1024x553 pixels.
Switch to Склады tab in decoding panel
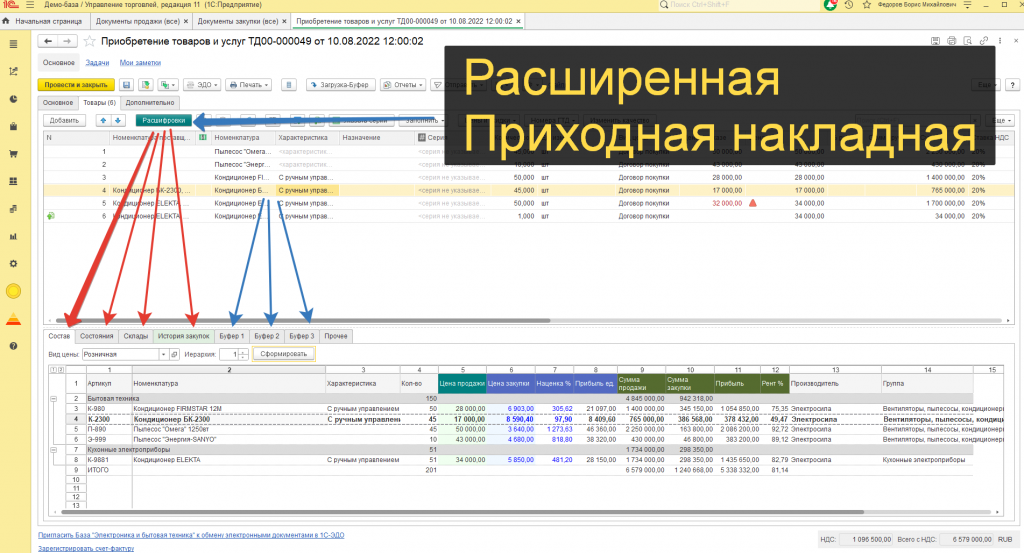136,336
